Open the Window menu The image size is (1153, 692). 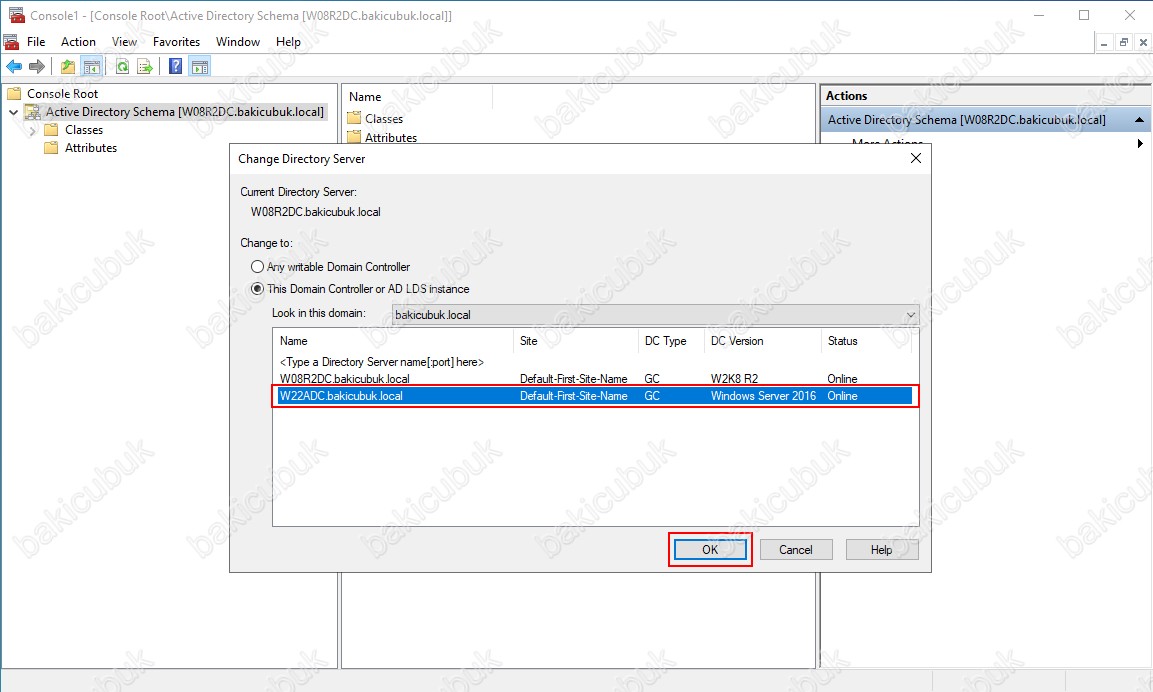coord(238,42)
